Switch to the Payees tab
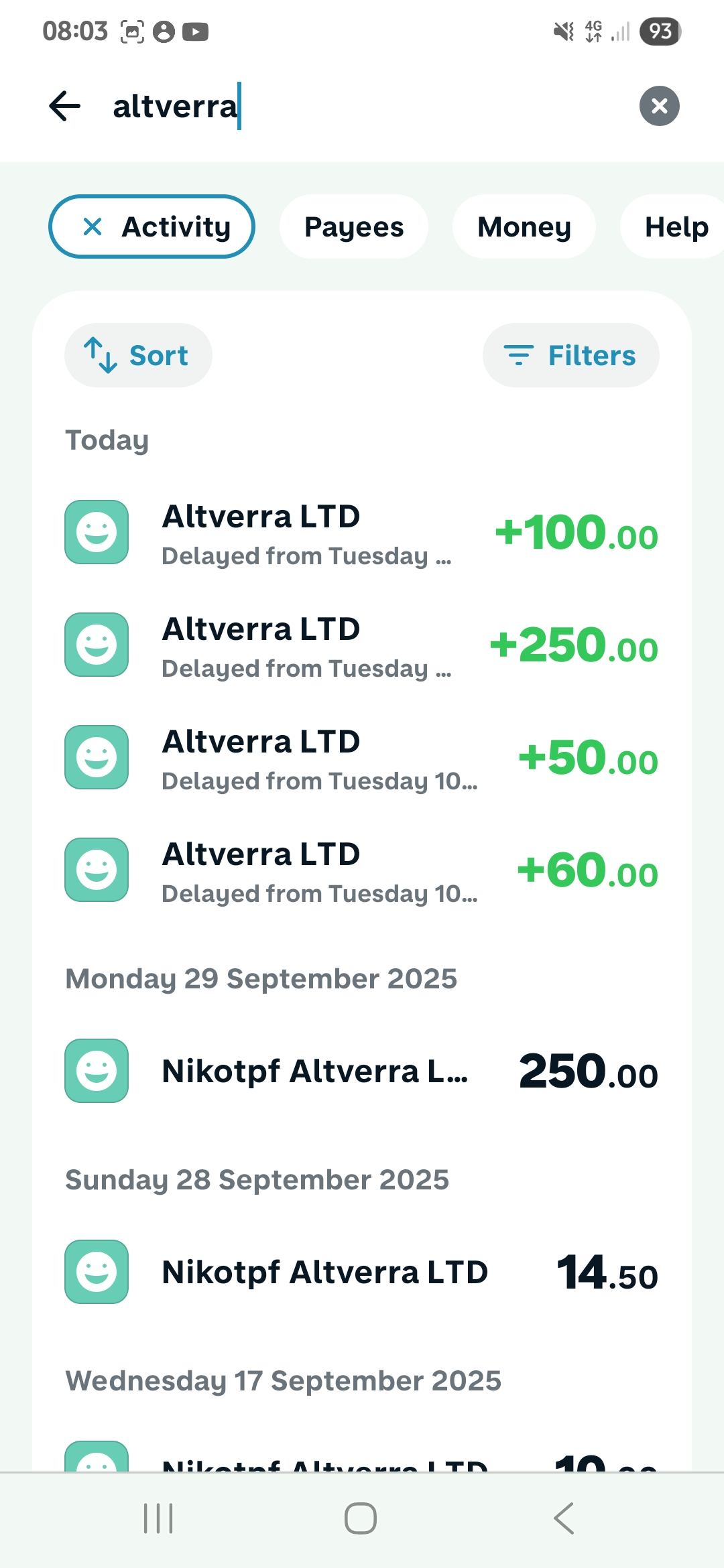The height and width of the screenshot is (1568, 724). click(x=354, y=227)
